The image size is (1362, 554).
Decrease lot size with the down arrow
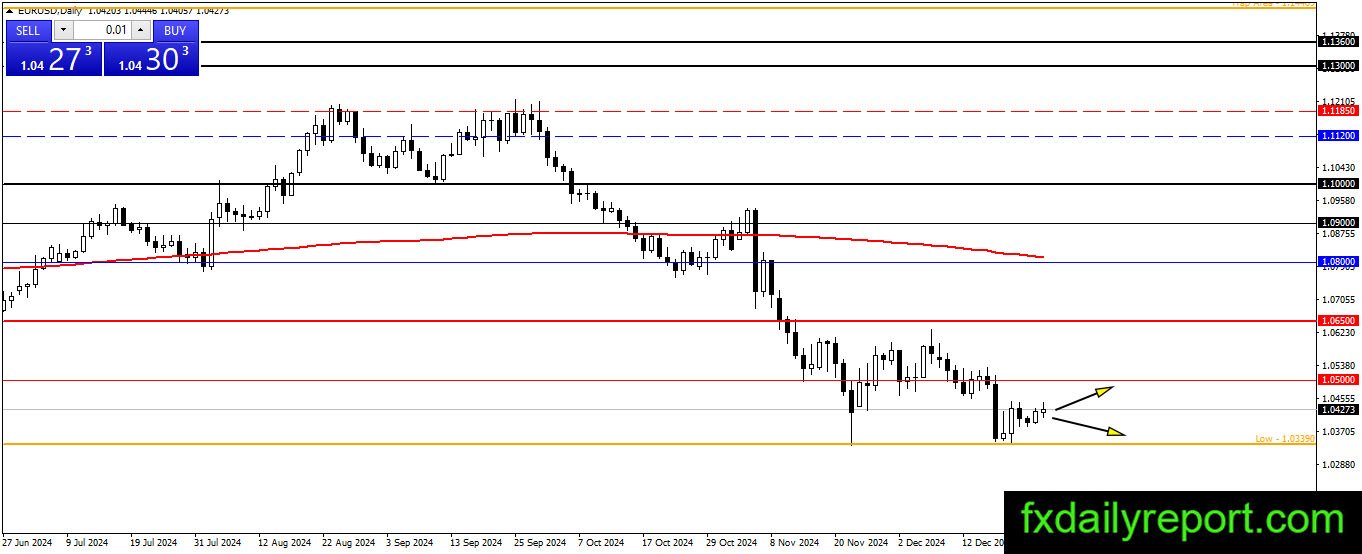pos(62,30)
